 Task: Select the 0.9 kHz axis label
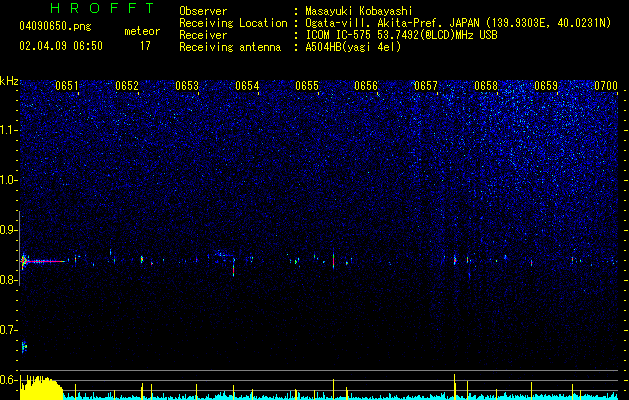point(8,230)
